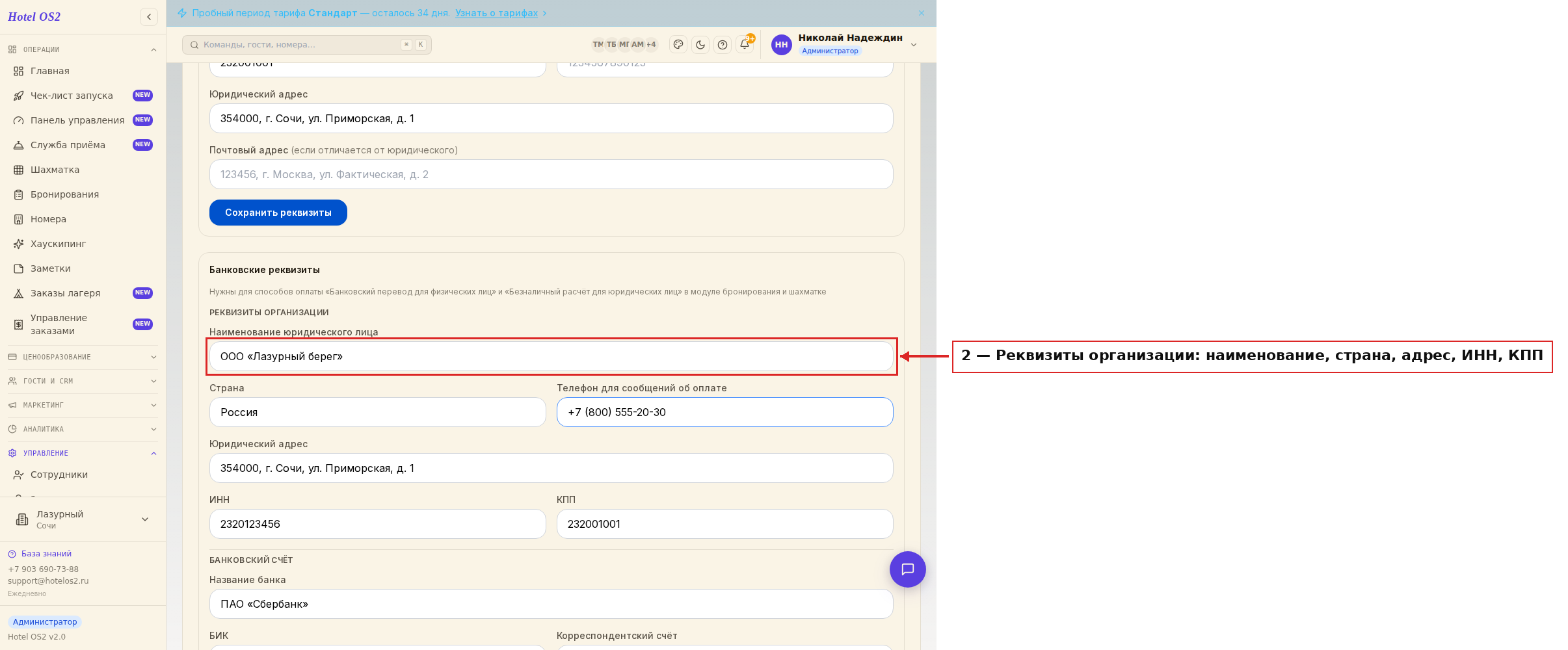Collapse the sidebar with arrow button
Viewport: 1568px width, 650px height.
click(x=149, y=17)
